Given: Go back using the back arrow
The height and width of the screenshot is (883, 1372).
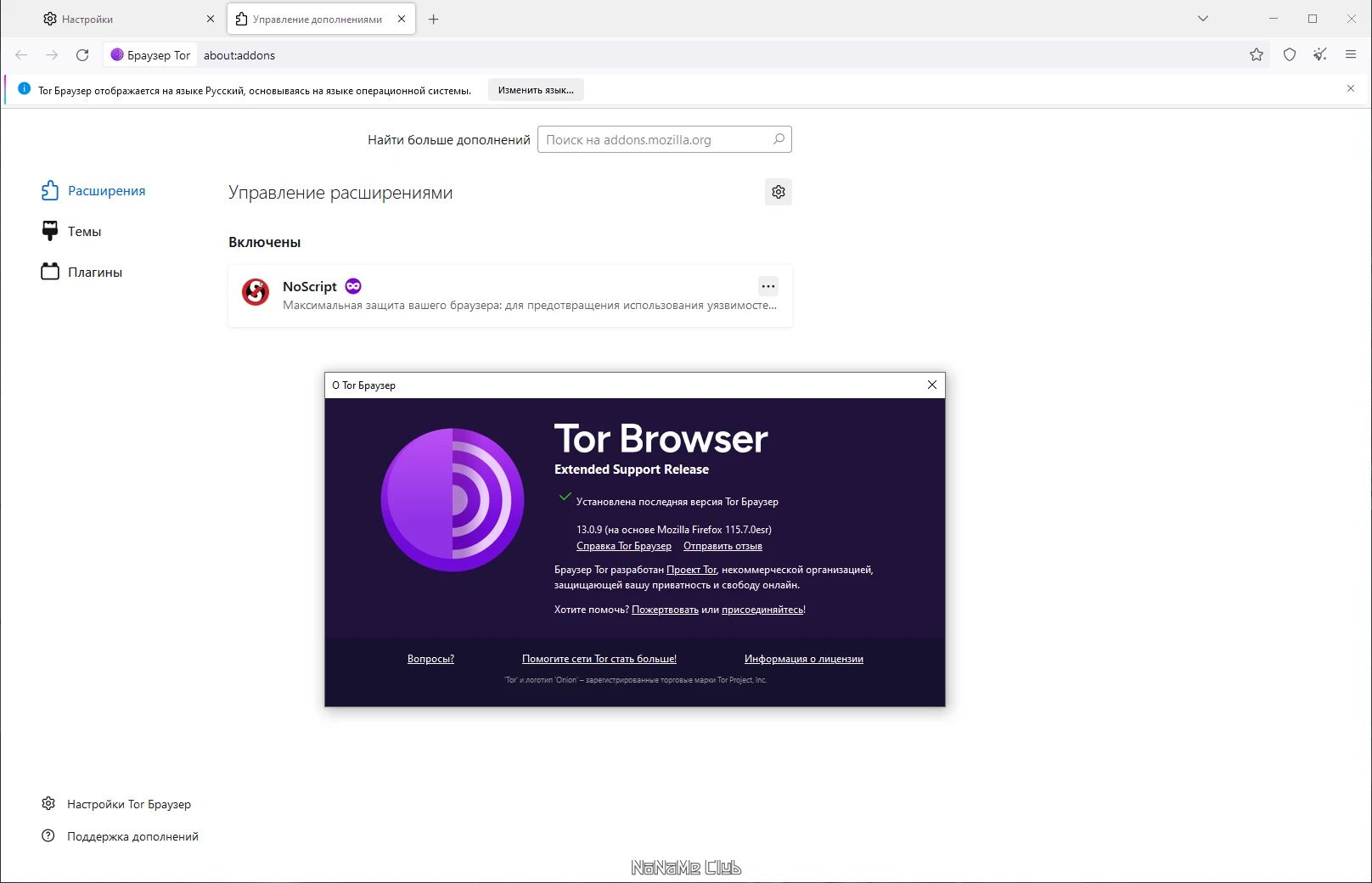Looking at the screenshot, I should 21,55.
